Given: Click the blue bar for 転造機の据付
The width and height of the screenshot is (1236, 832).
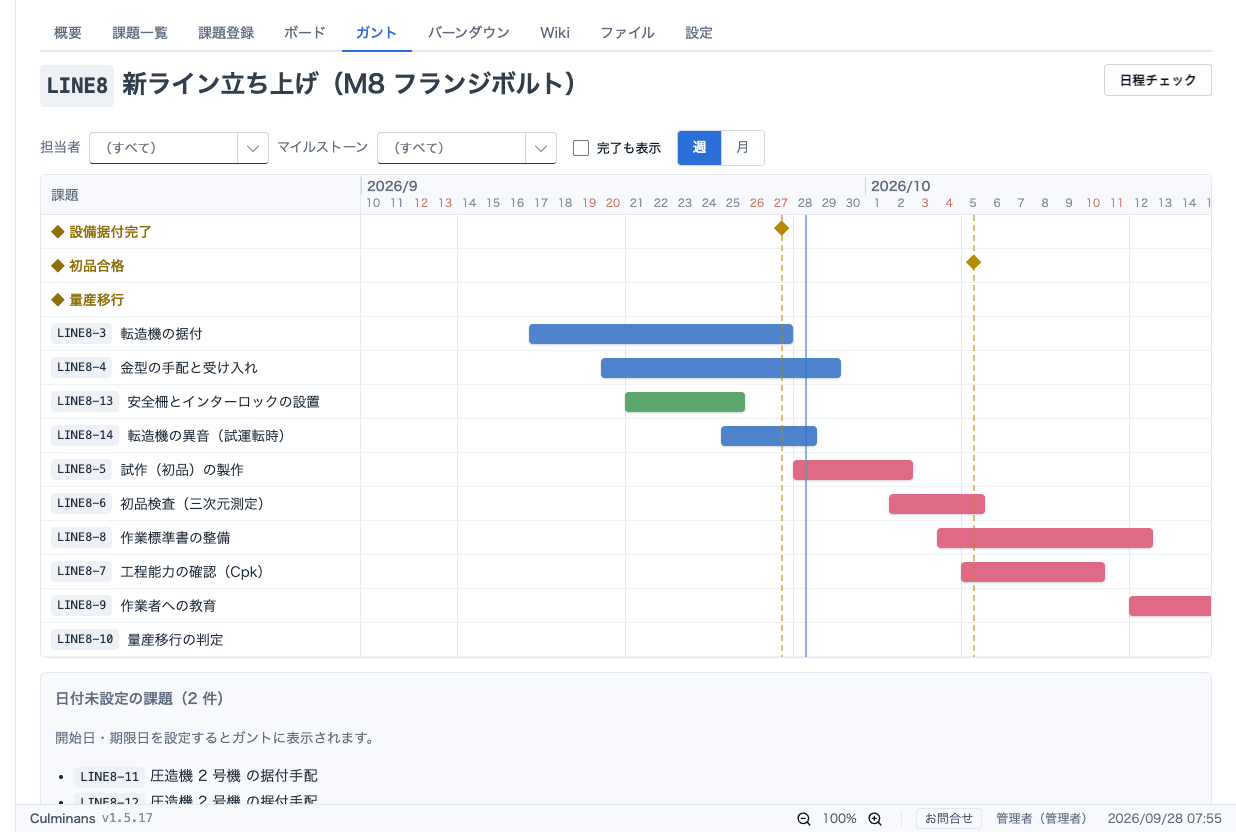Looking at the screenshot, I should coord(661,334).
